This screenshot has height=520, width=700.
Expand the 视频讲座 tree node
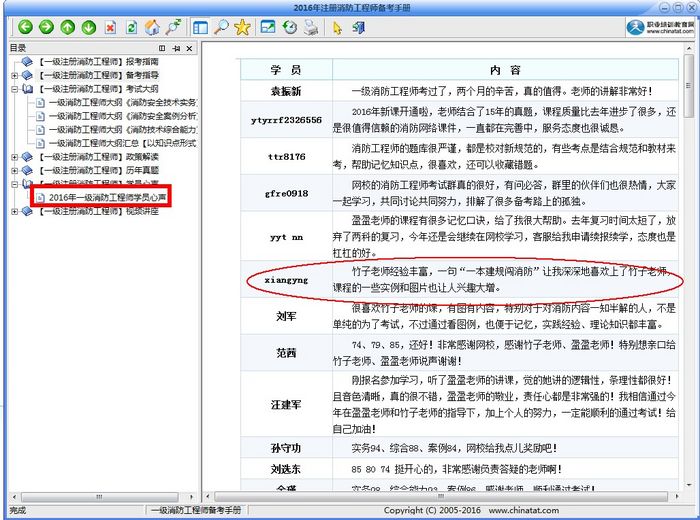coord(15,212)
